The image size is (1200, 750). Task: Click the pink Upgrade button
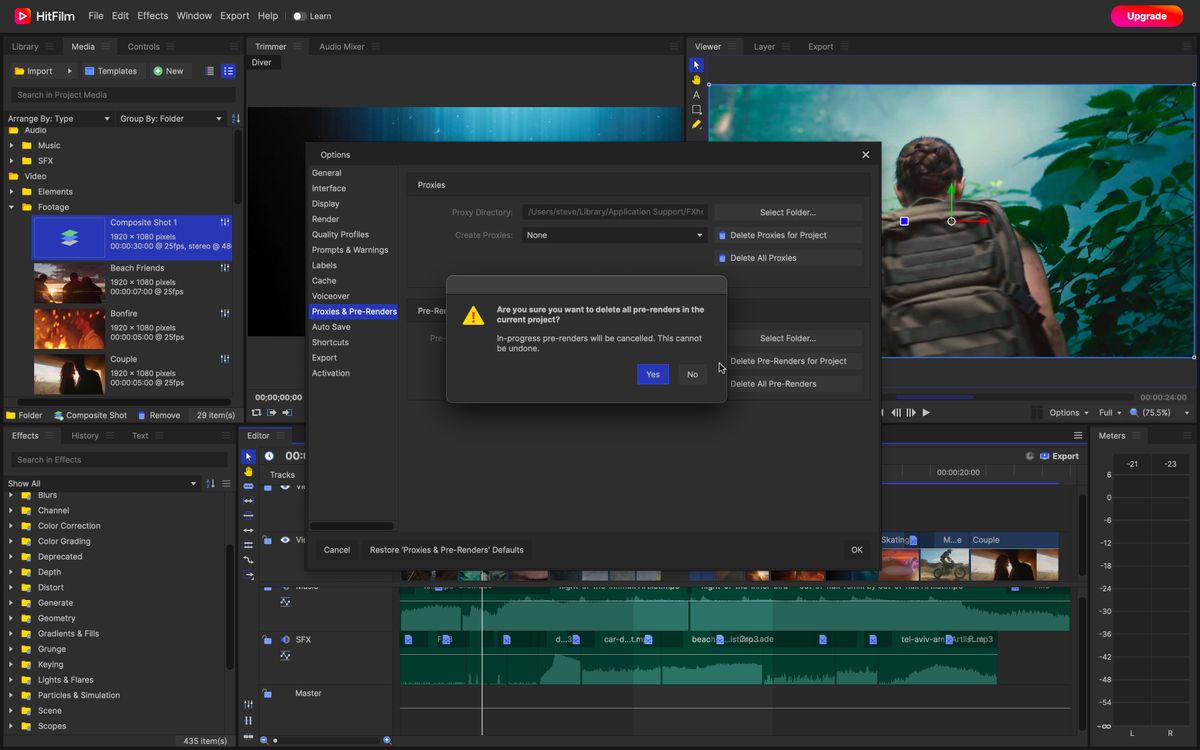pyautogui.click(x=1146, y=16)
